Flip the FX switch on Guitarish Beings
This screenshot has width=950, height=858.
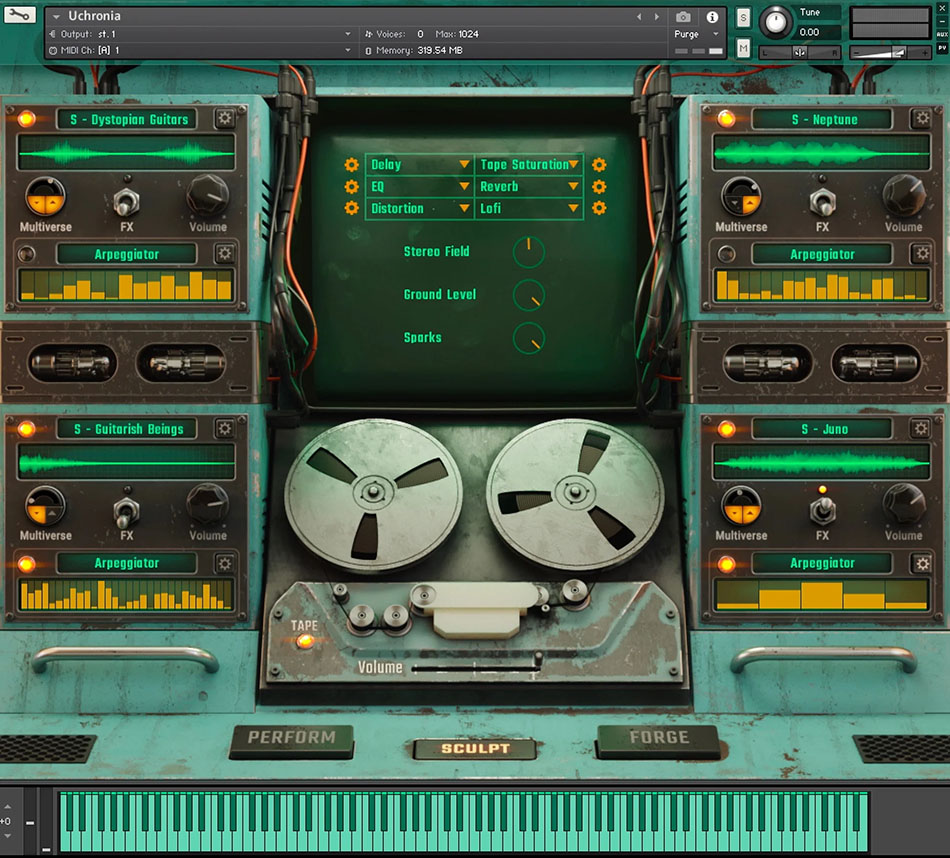click(126, 511)
